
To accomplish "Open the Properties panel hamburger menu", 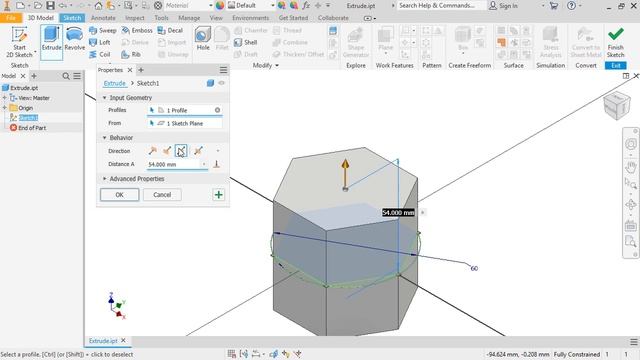I will [x=223, y=70].
